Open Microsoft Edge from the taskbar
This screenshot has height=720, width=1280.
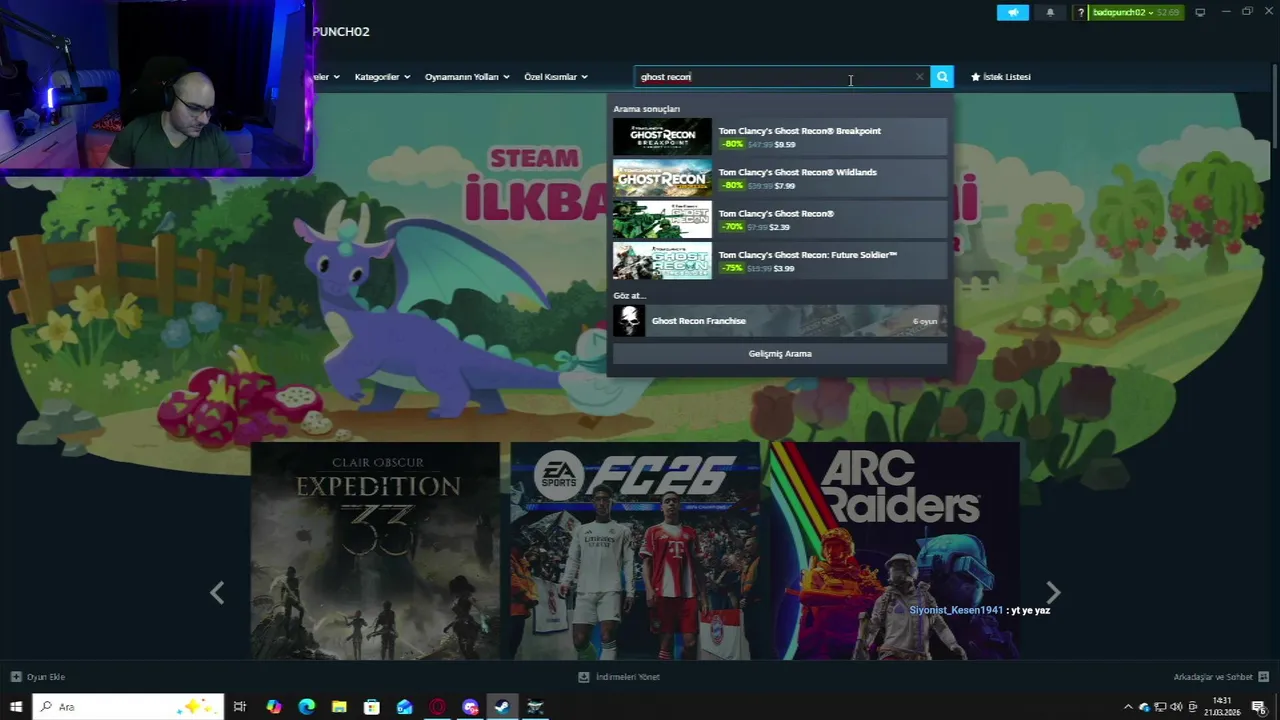(307, 707)
